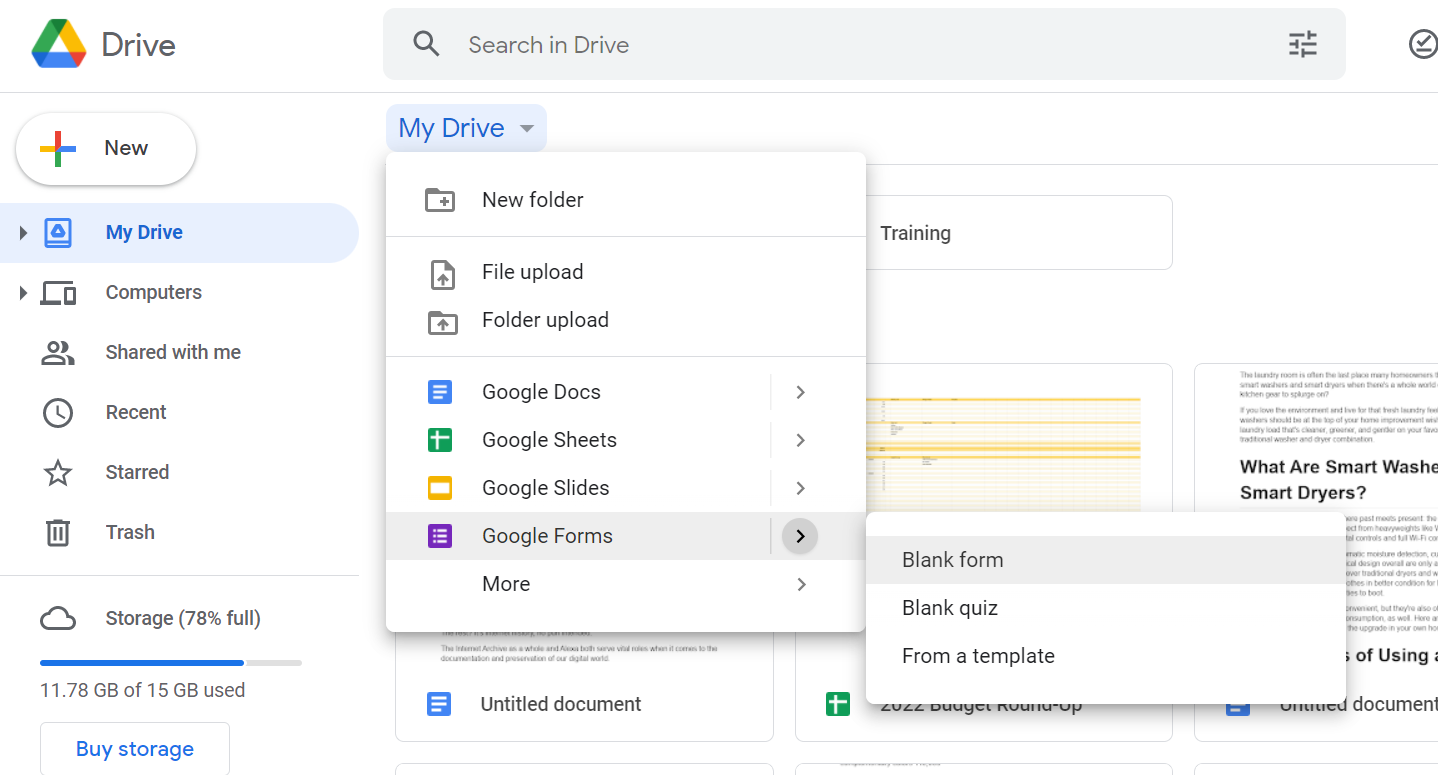
Task: Click the File upload icon
Action: 439,271
